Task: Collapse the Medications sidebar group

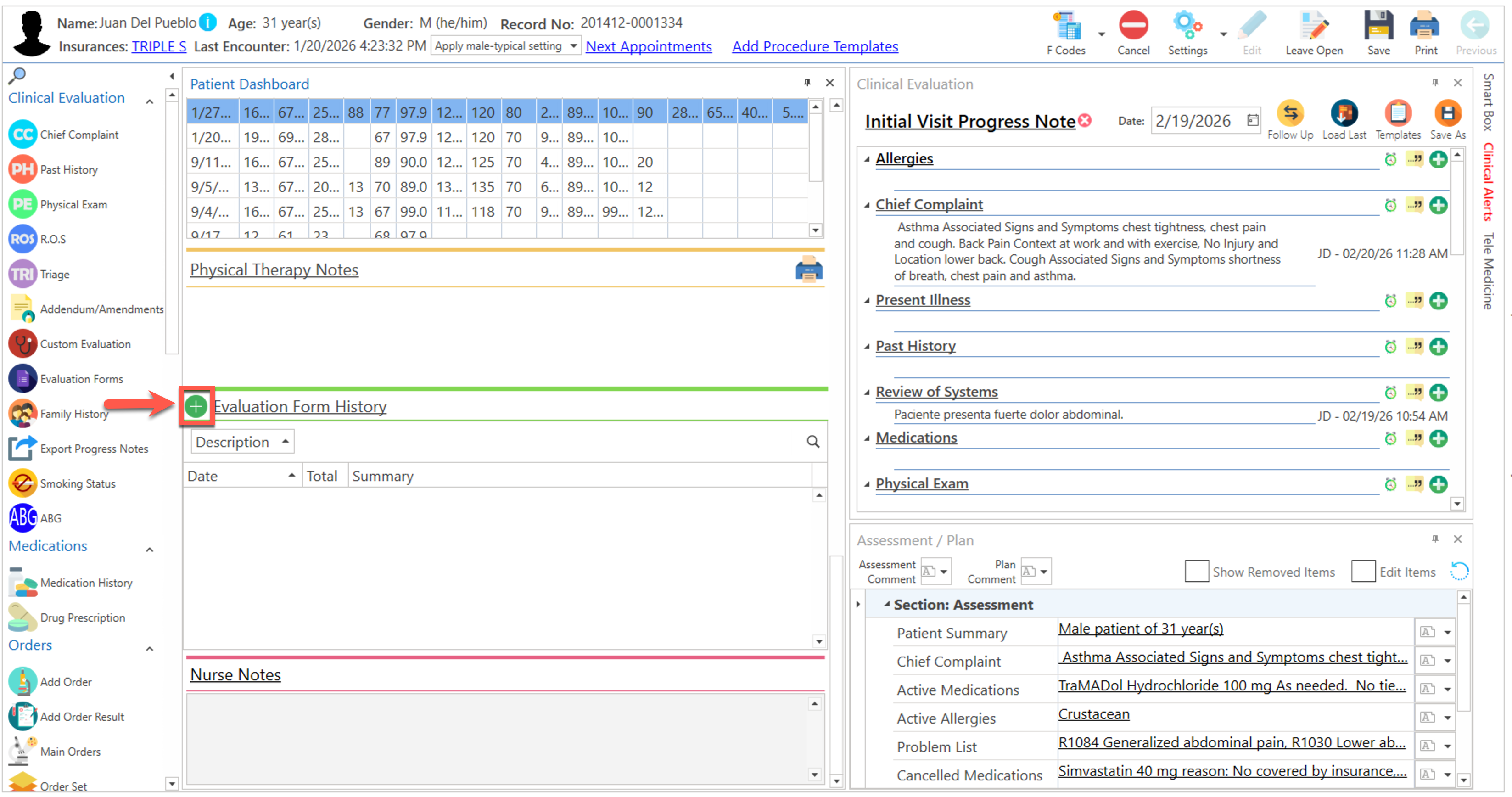Action: (x=150, y=550)
